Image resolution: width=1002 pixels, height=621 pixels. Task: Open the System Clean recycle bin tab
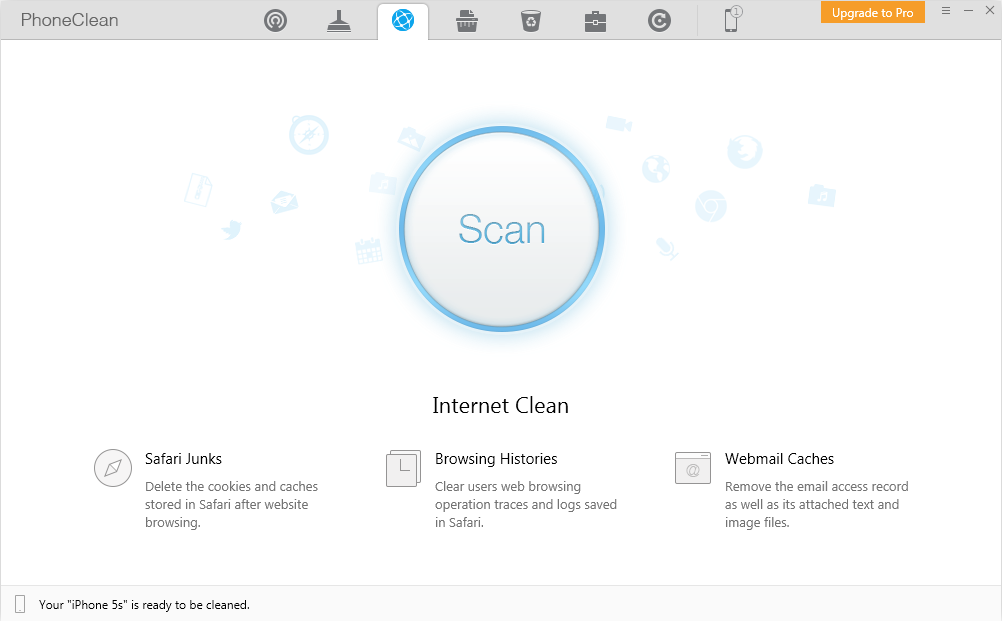click(x=531, y=20)
